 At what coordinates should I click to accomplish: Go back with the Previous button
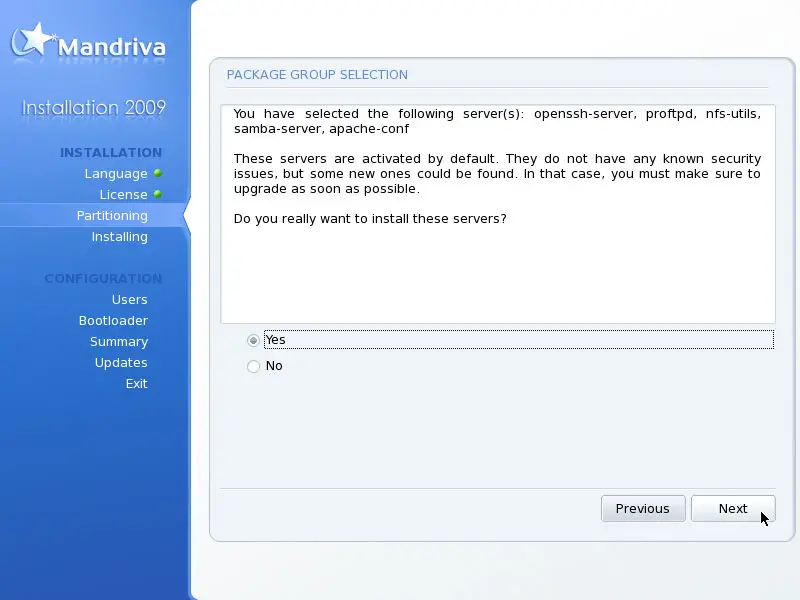pyautogui.click(x=642, y=508)
